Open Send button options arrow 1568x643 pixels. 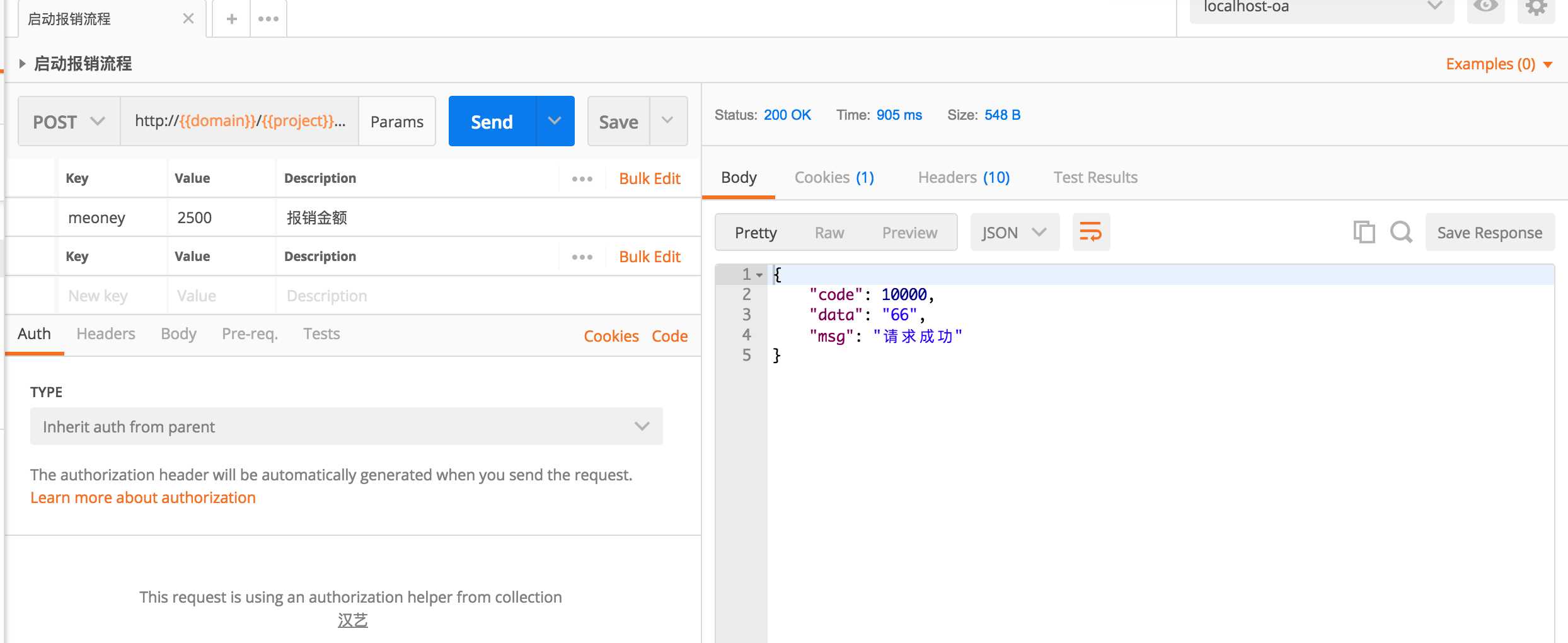[555, 121]
